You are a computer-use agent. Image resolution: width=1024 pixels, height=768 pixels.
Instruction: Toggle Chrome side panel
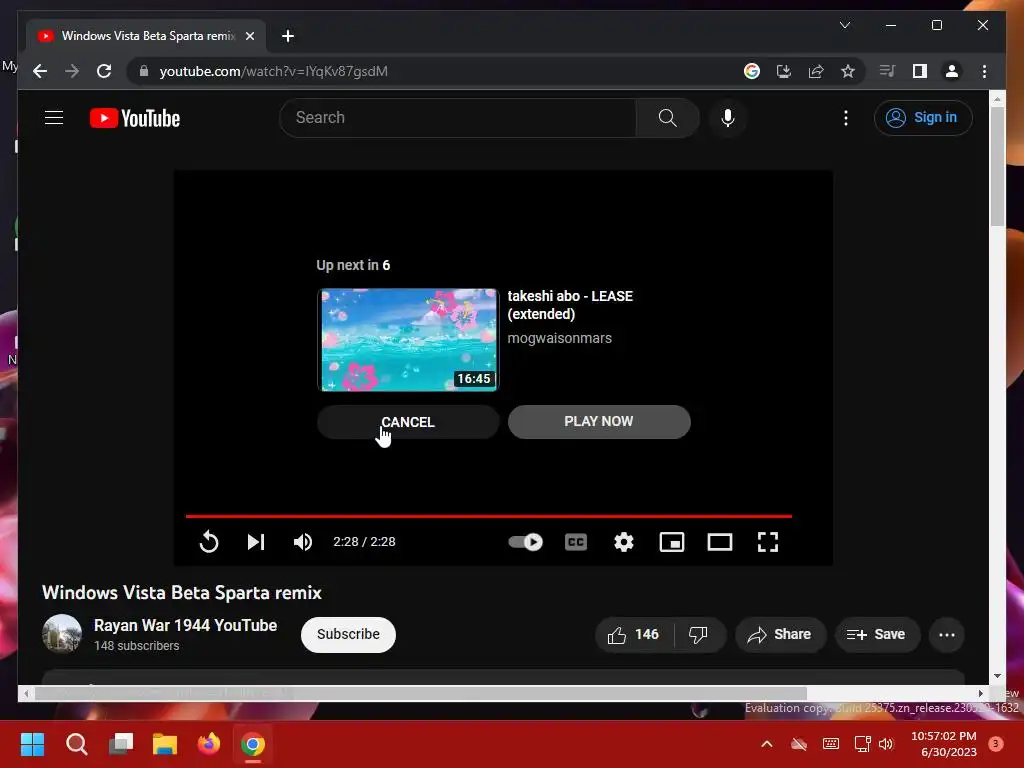[x=920, y=71]
